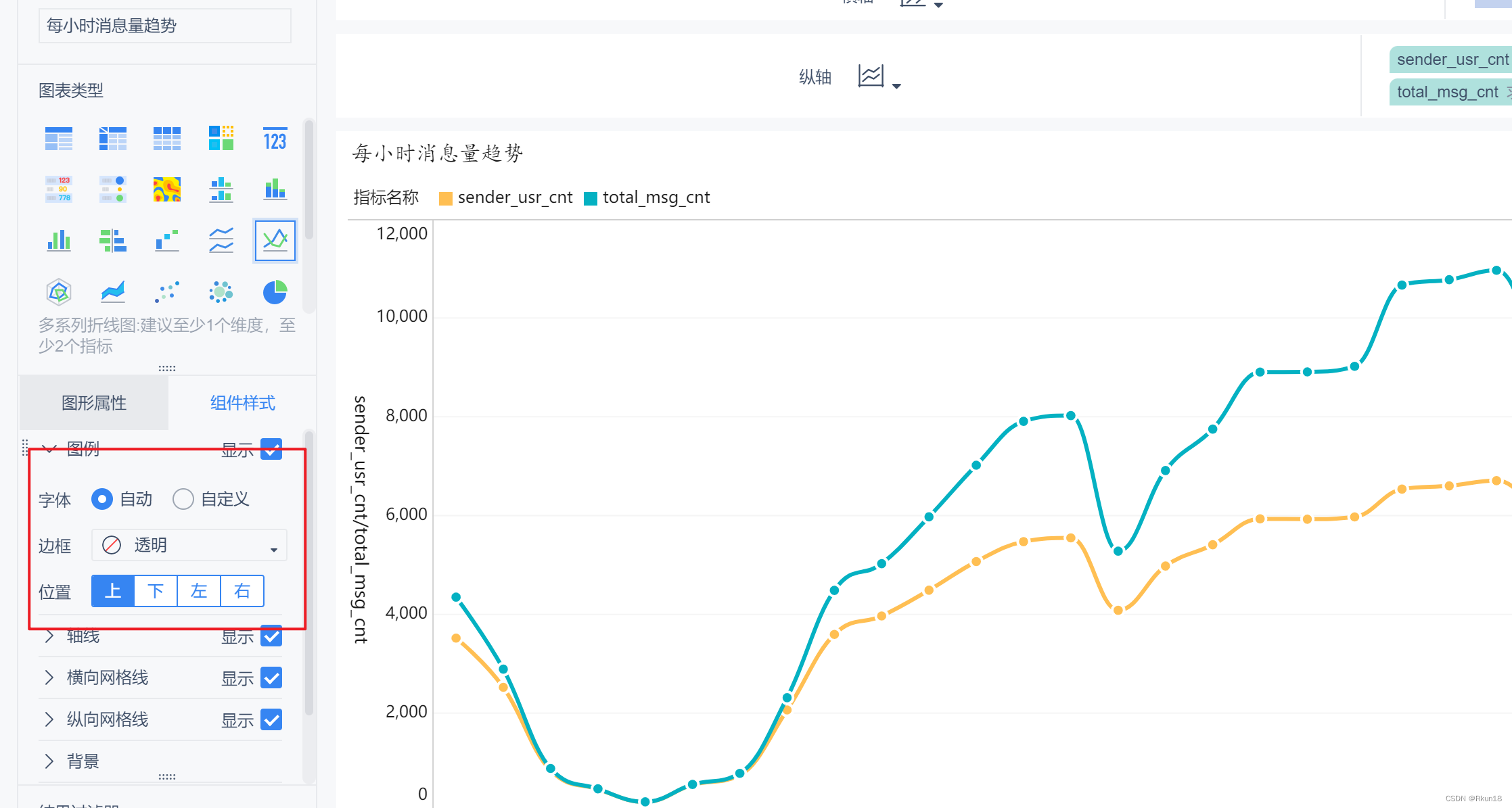Click the teal total_msg_cnt legend swatch
Image resolution: width=1512 pixels, height=808 pixels.
coord(591,198)
